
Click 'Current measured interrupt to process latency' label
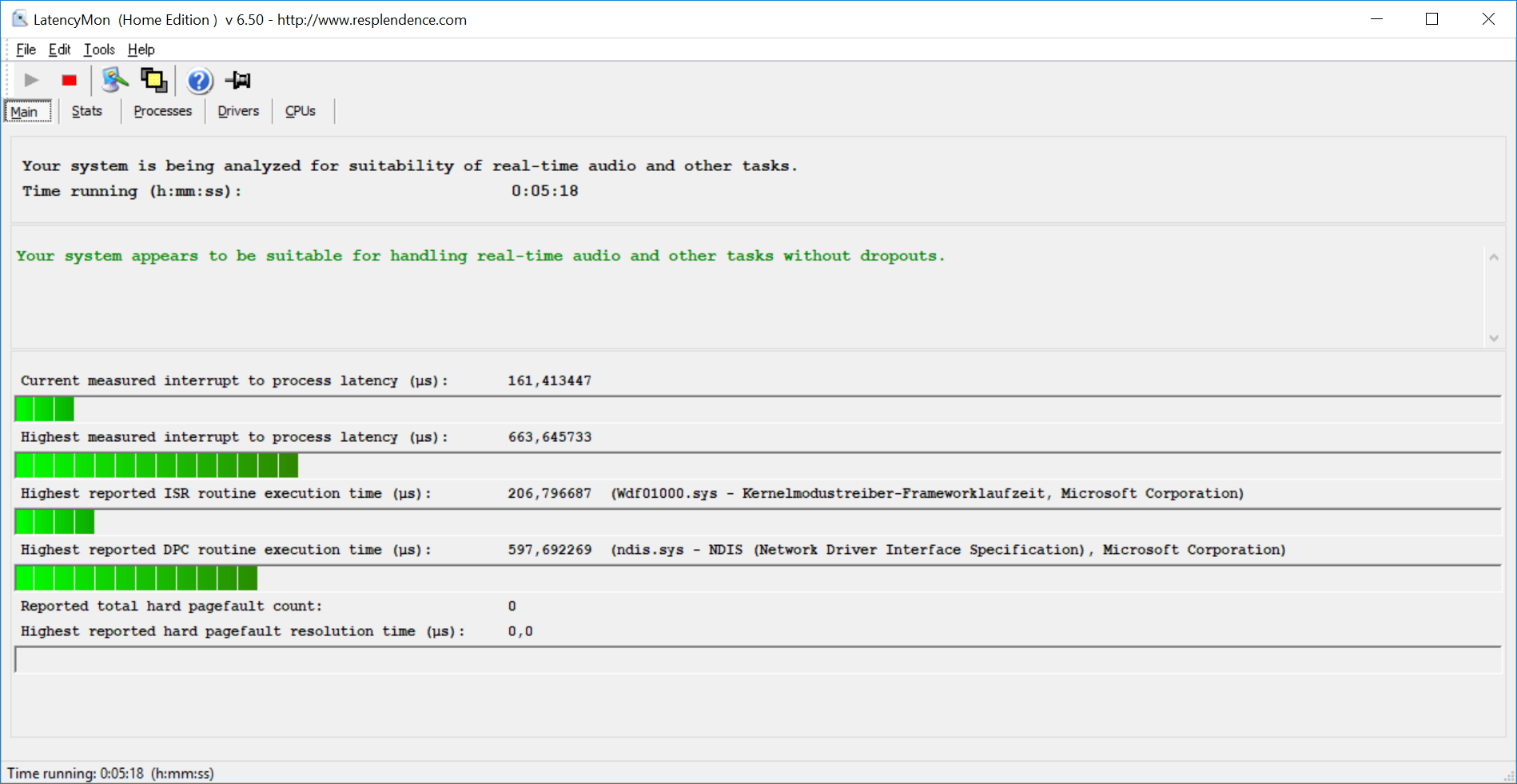(235, 381)
